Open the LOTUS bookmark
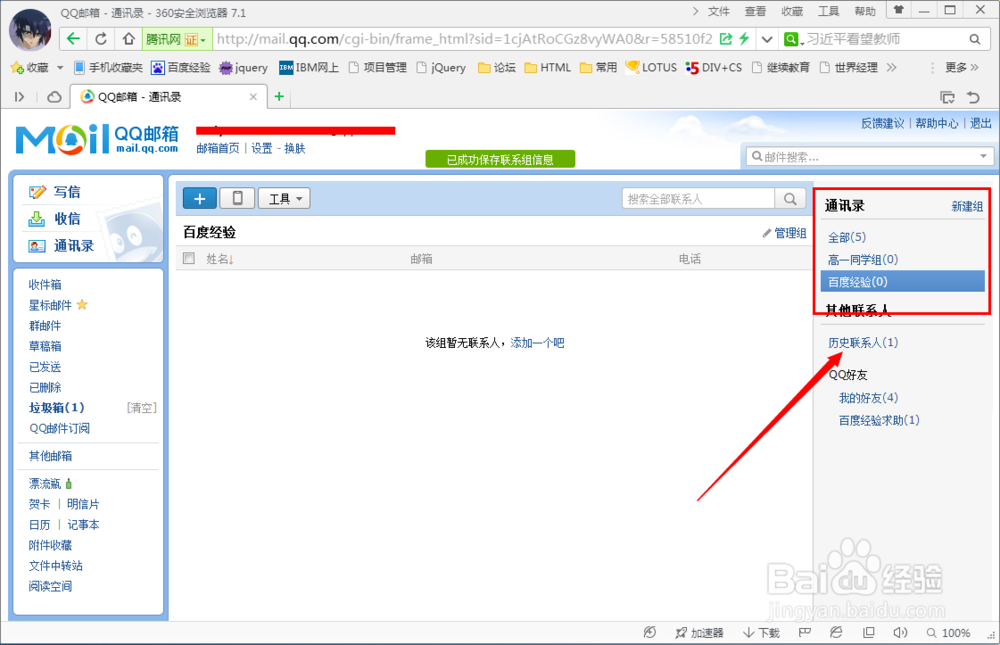This screenshot has width=1000, height=645. coord(651,68)
